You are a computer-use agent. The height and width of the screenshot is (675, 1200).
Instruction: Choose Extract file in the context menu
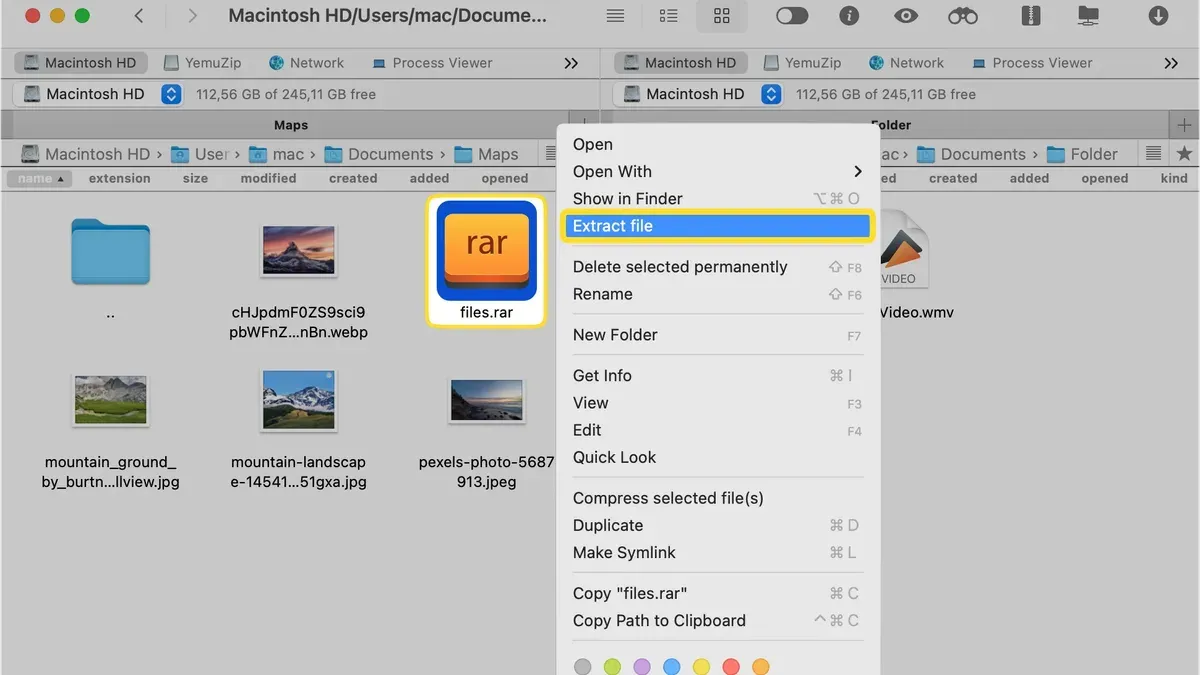718,226
